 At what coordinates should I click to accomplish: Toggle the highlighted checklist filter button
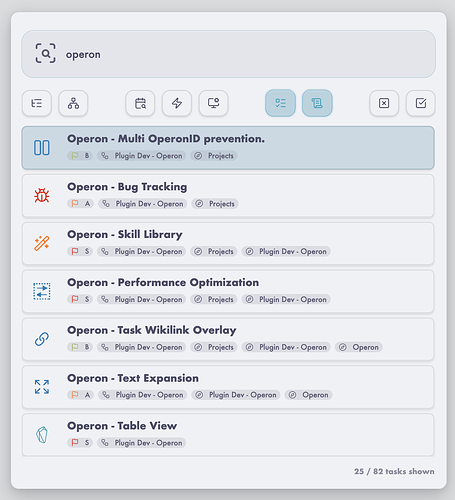click(280, 103)
